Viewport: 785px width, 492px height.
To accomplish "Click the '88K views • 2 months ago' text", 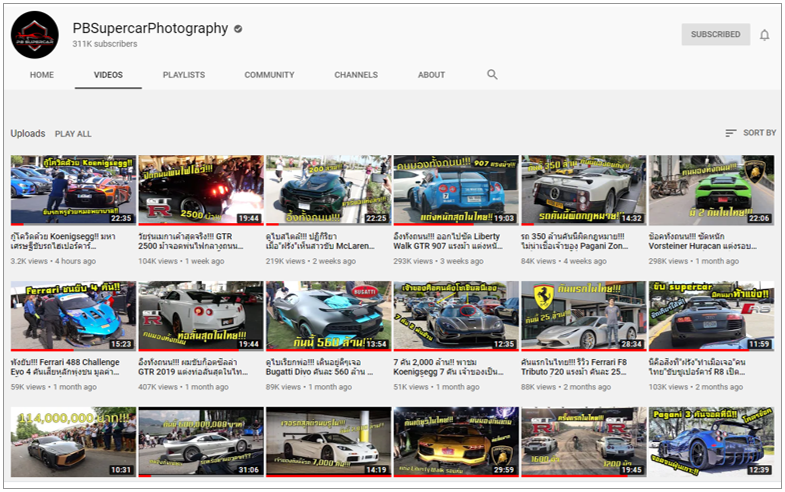I will point(566,387).
